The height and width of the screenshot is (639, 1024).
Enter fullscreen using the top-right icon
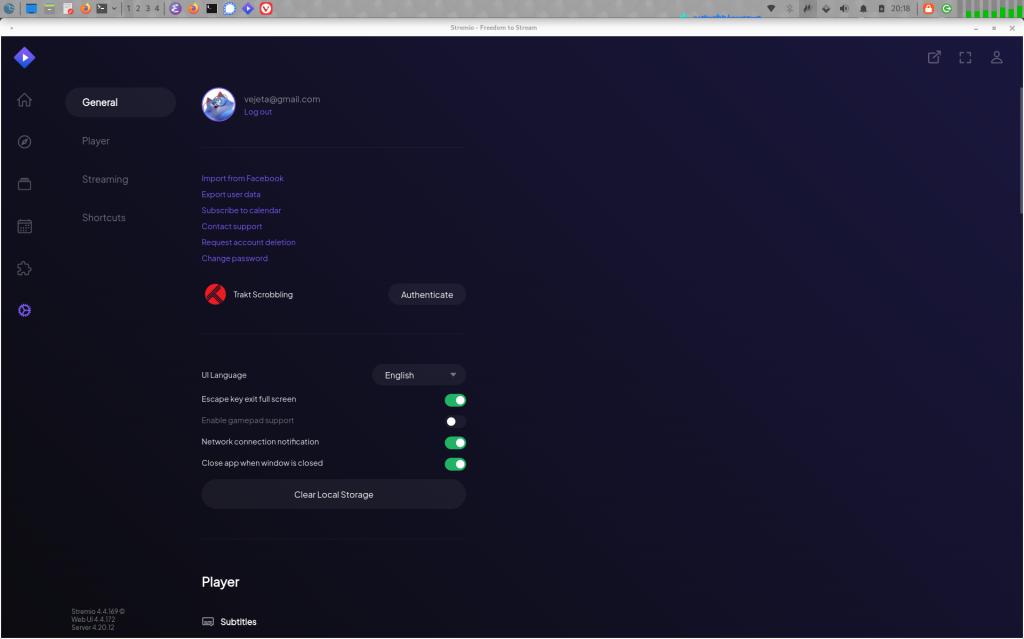tap(965, 58)
